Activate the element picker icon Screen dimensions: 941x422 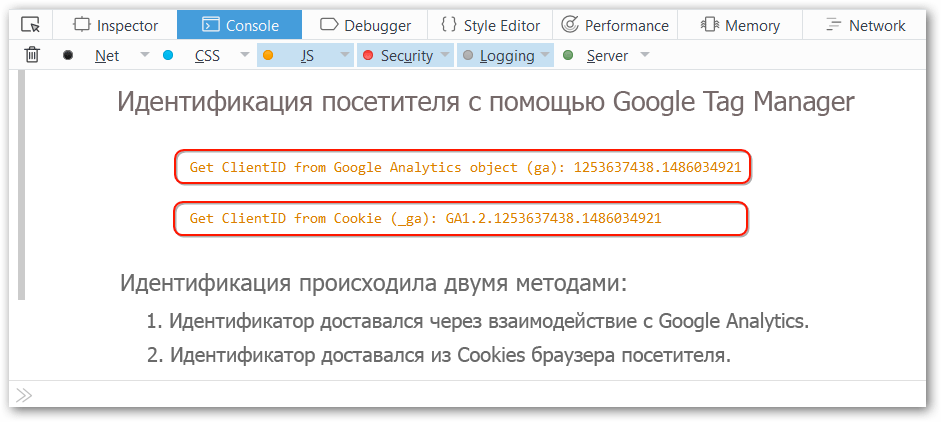point(30,25)
